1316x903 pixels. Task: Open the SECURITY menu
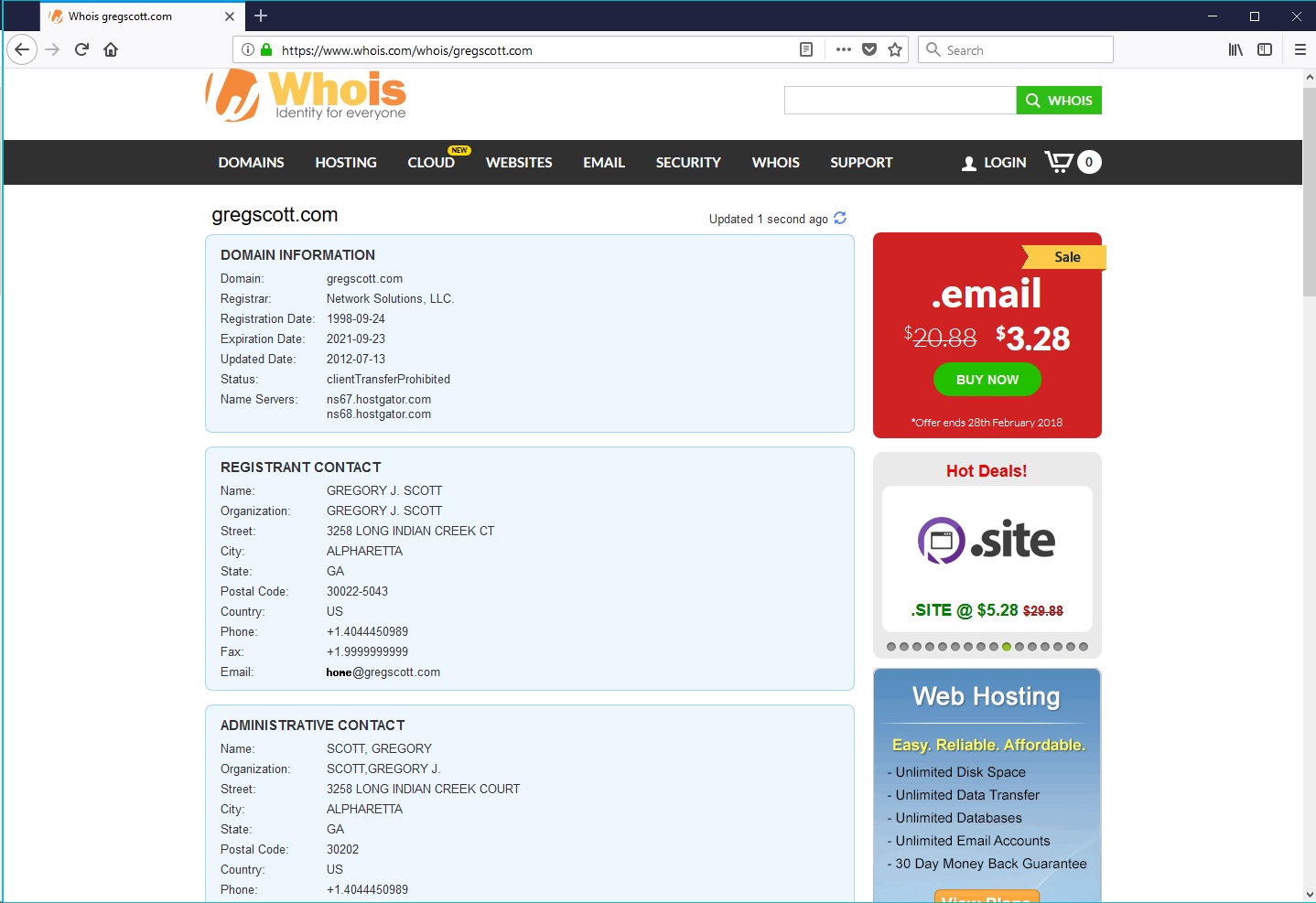point(688,163)
